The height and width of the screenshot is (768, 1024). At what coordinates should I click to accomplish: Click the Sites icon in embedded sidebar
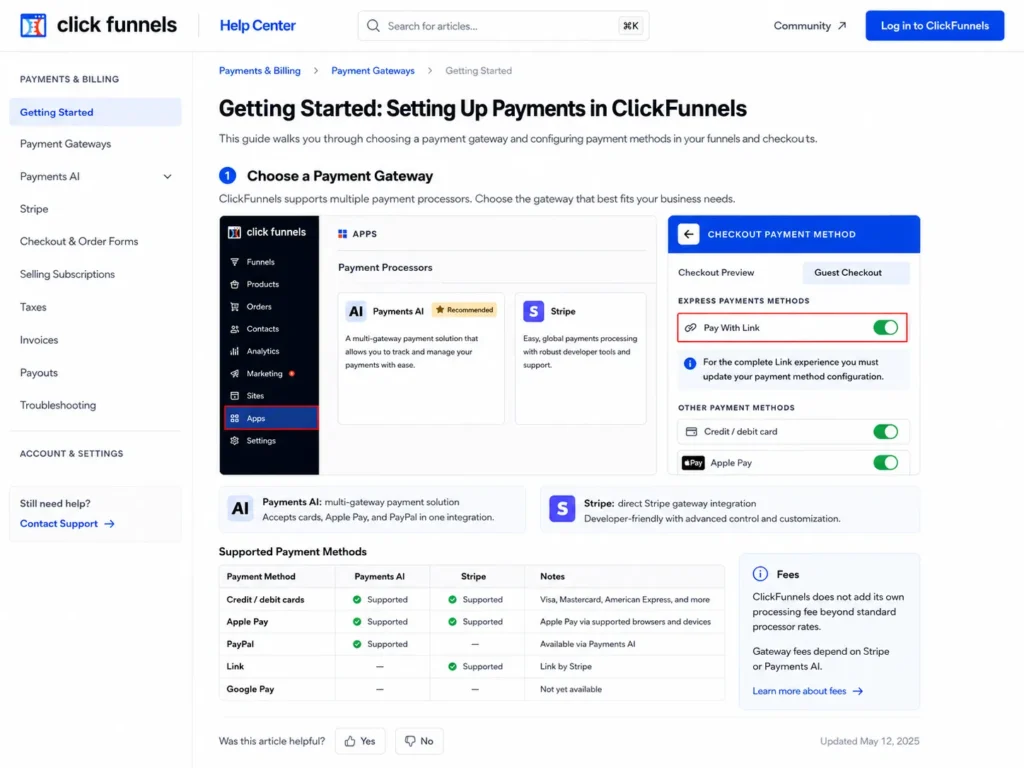point(234,396)
